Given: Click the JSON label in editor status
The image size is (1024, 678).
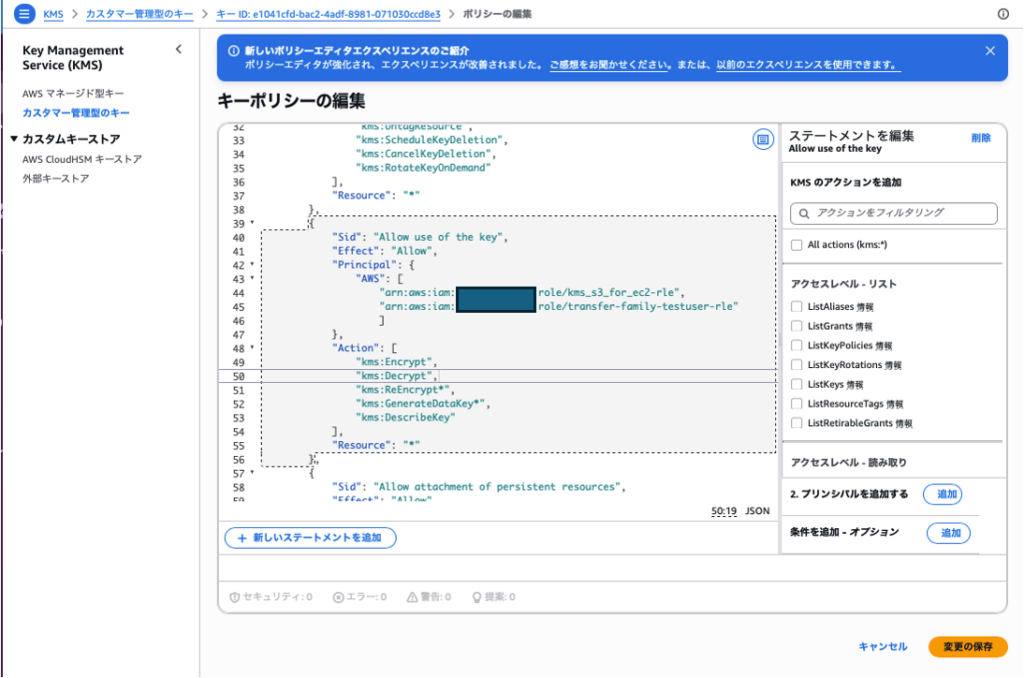Looking at the screenshot, I should tap(758, 511).
